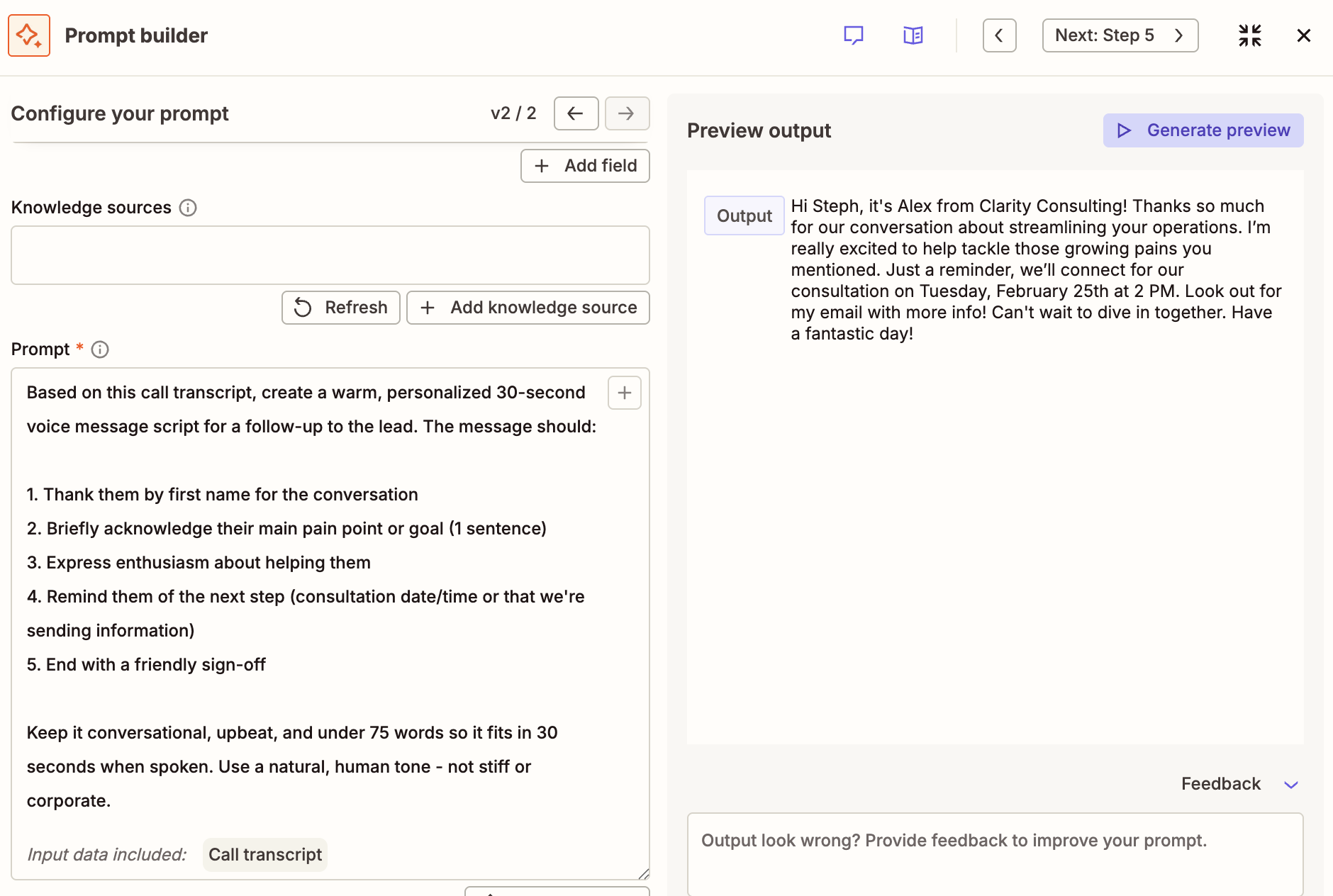This screenshot has width=1333, height=896.
Task: Collapse the builder with the minimize arrows icon
Action: coord(1250,35)
